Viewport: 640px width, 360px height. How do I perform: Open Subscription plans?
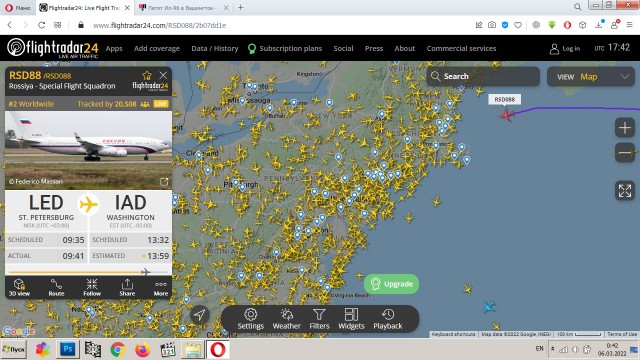[285, 49]
